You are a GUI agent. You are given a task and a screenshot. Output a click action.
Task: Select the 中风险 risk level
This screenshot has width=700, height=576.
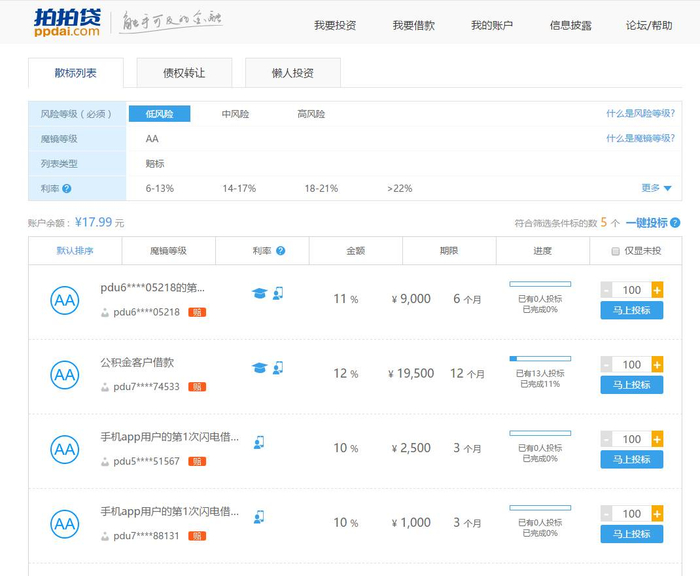click(x=235, y=114)
